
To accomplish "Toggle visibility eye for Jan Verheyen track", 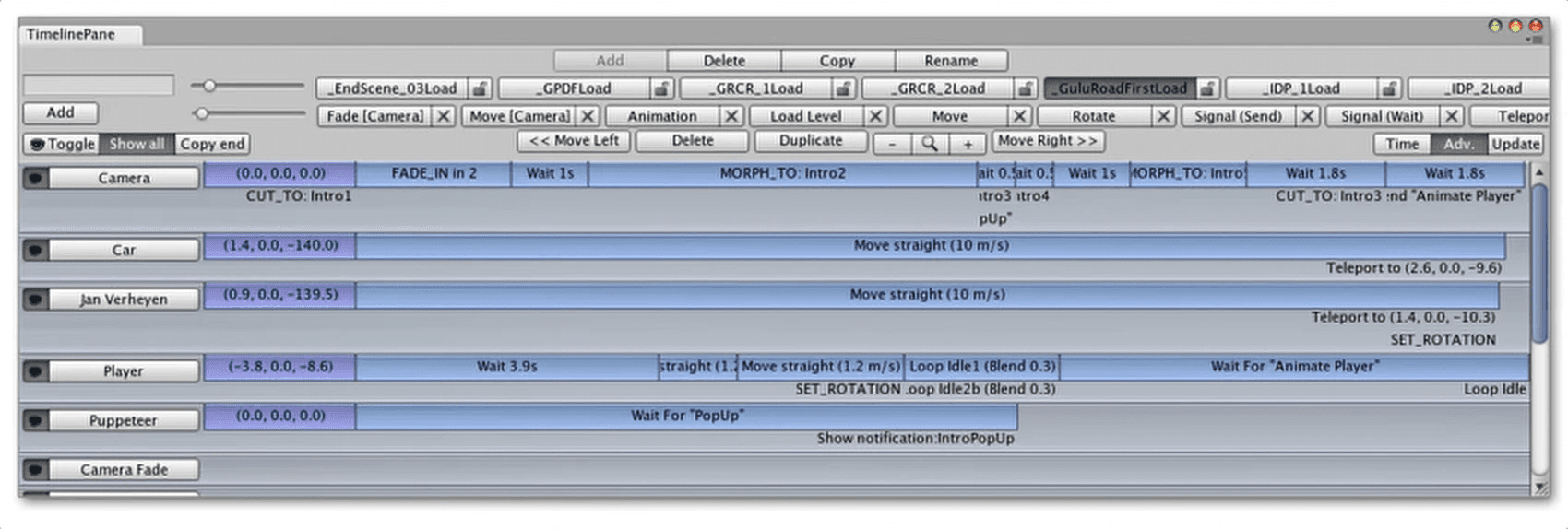I will point(35,300).
